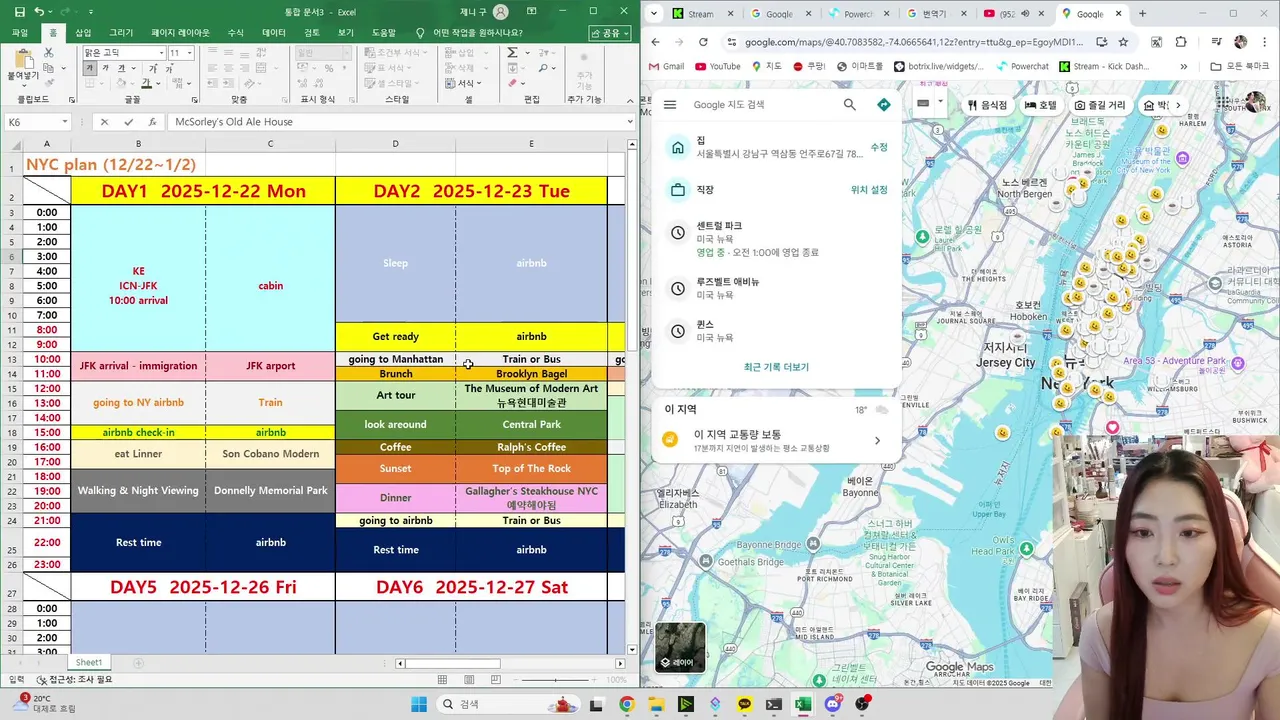
Task: Open the Name Box dropdown arrow
Action: tap(64, 122)
